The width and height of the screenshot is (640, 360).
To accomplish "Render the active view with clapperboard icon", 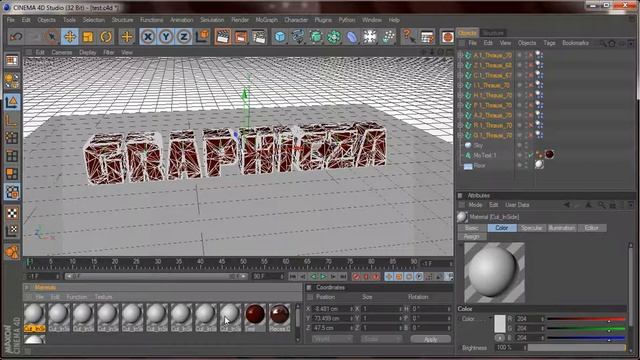I will (x=222, y=37).
